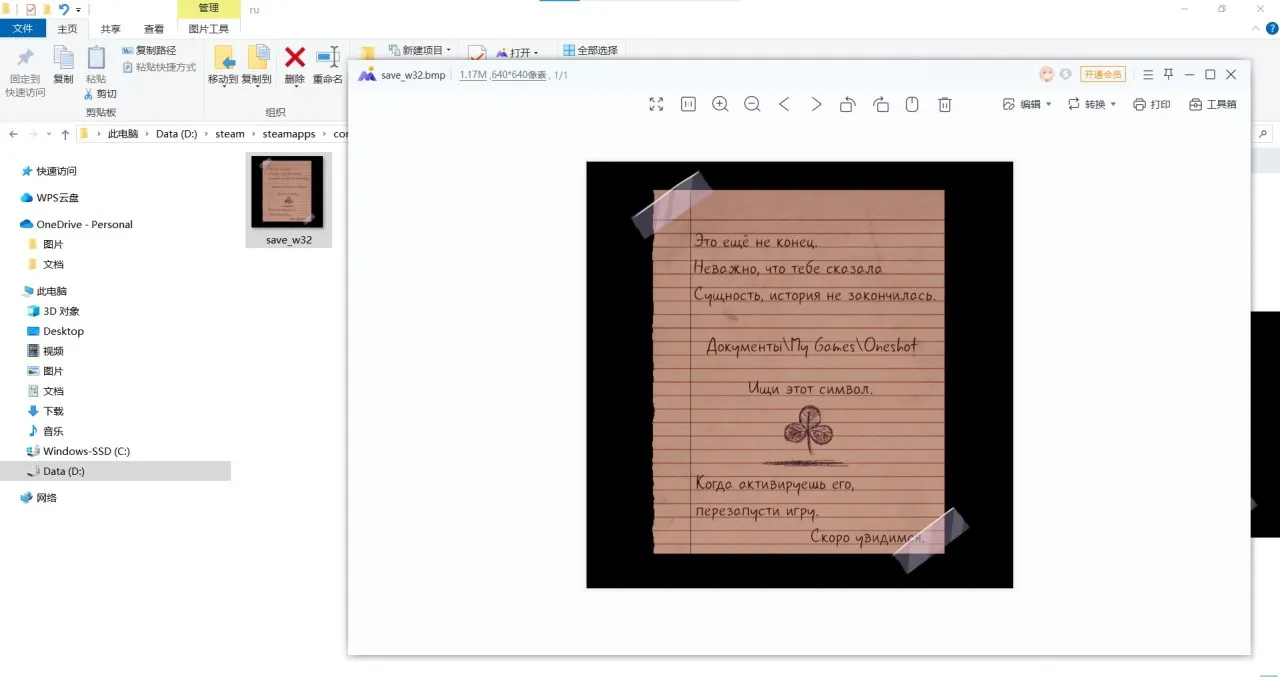1280x677 pixels.
Task: Click steamapps in the address bar
Action: (289, 134)
